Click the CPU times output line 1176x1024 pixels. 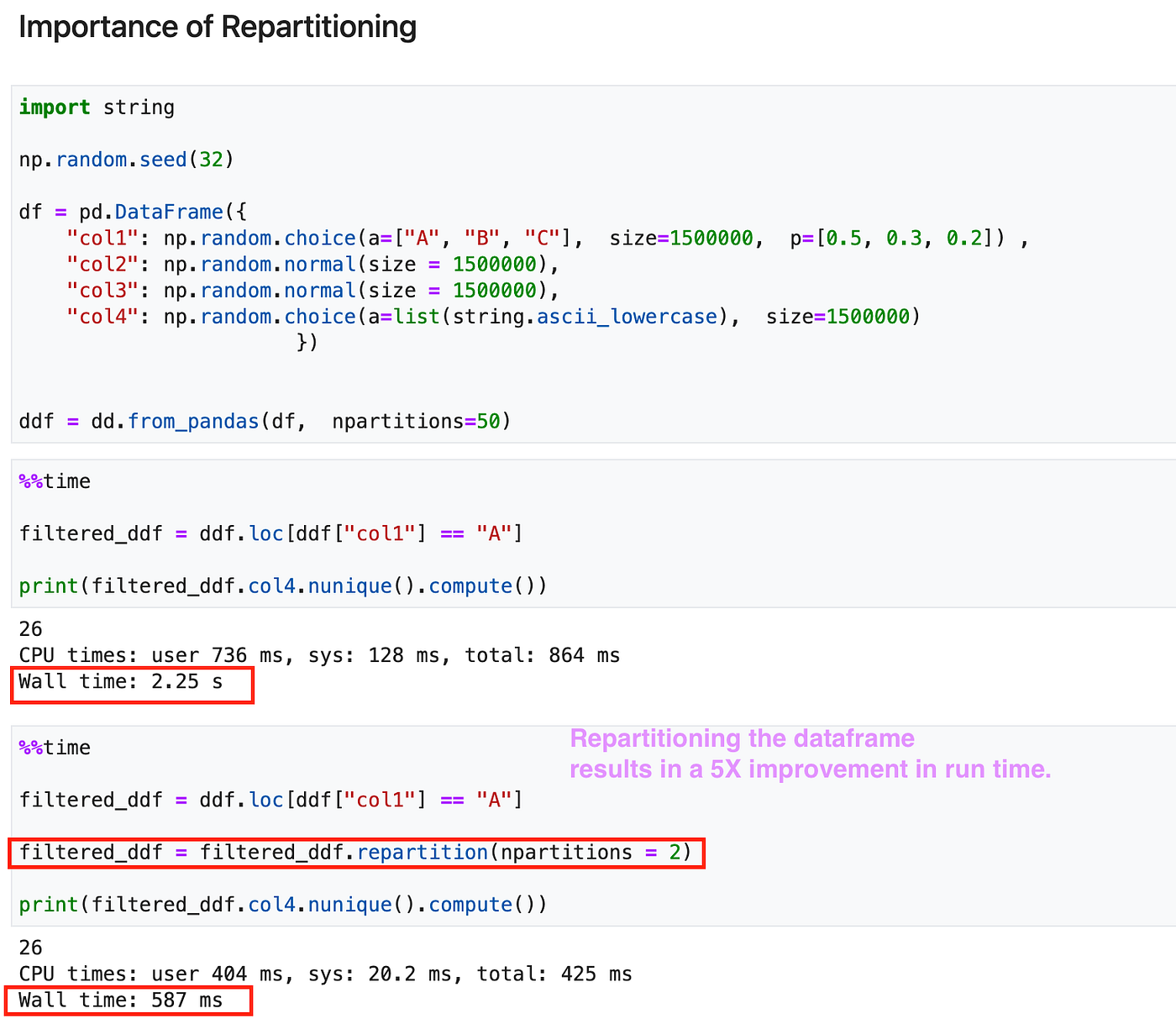[x=318, y=654]
